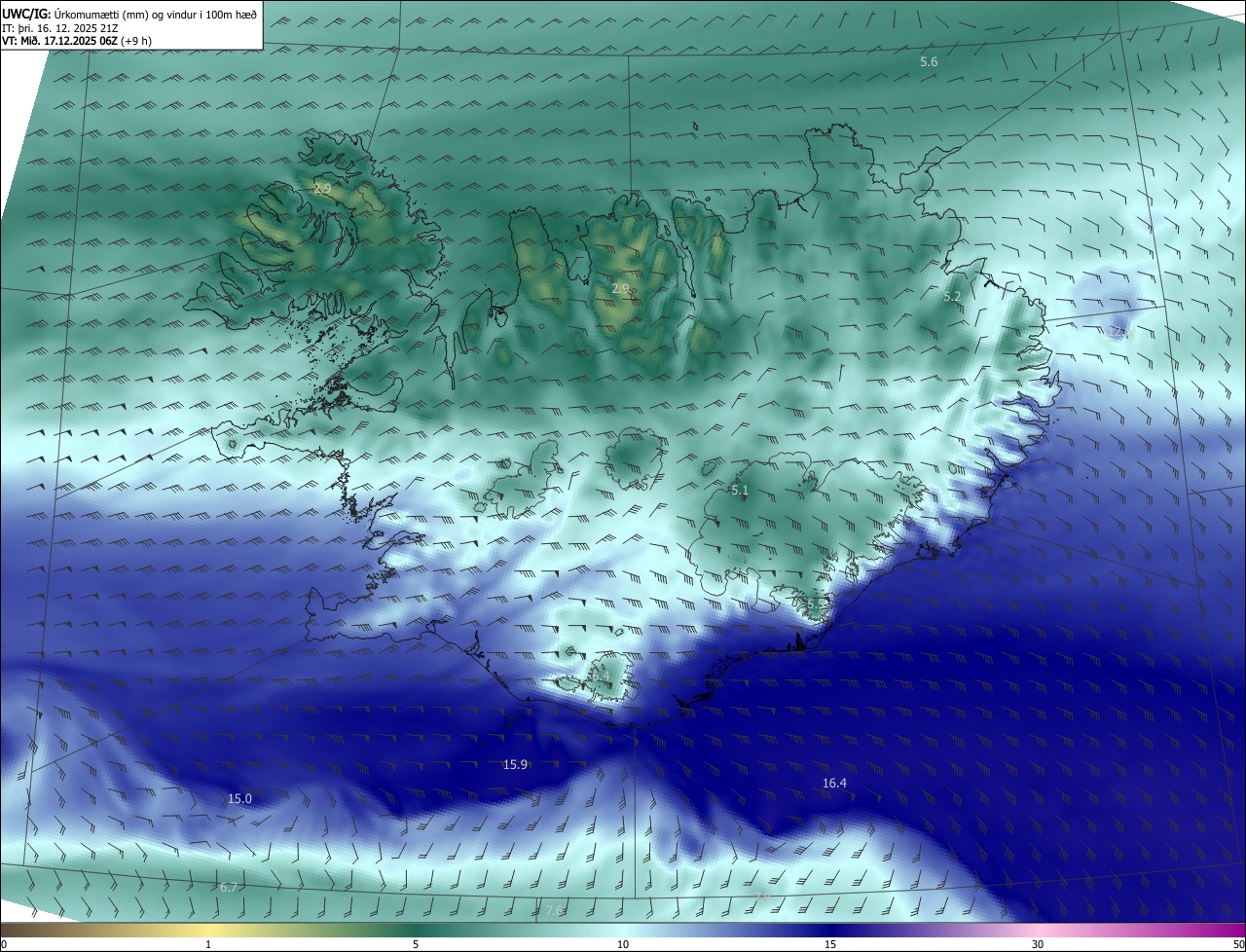
Task: Click the 50 tick label on the color scale
Action: click(1237, 945)
